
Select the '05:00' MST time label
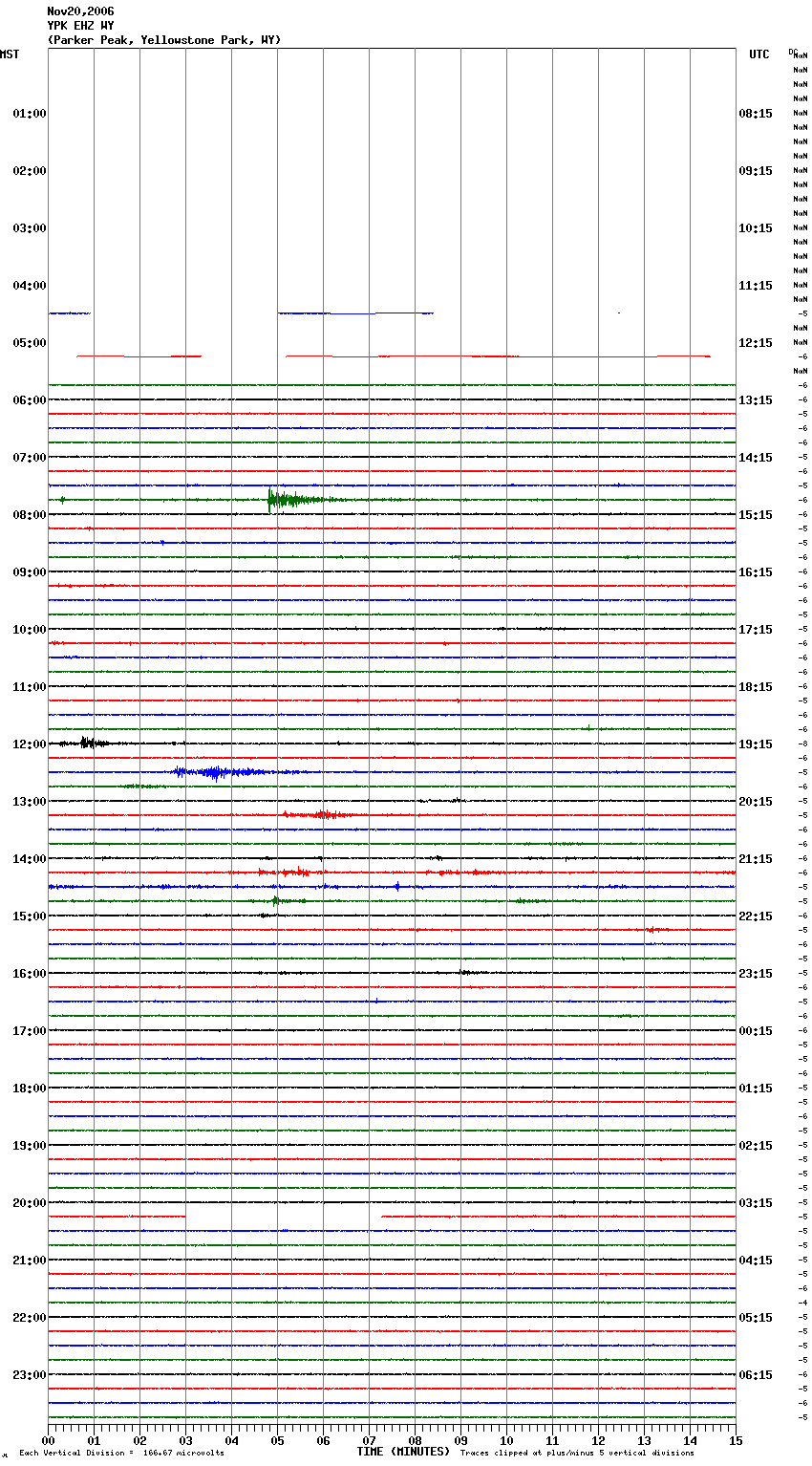(30, 343)
